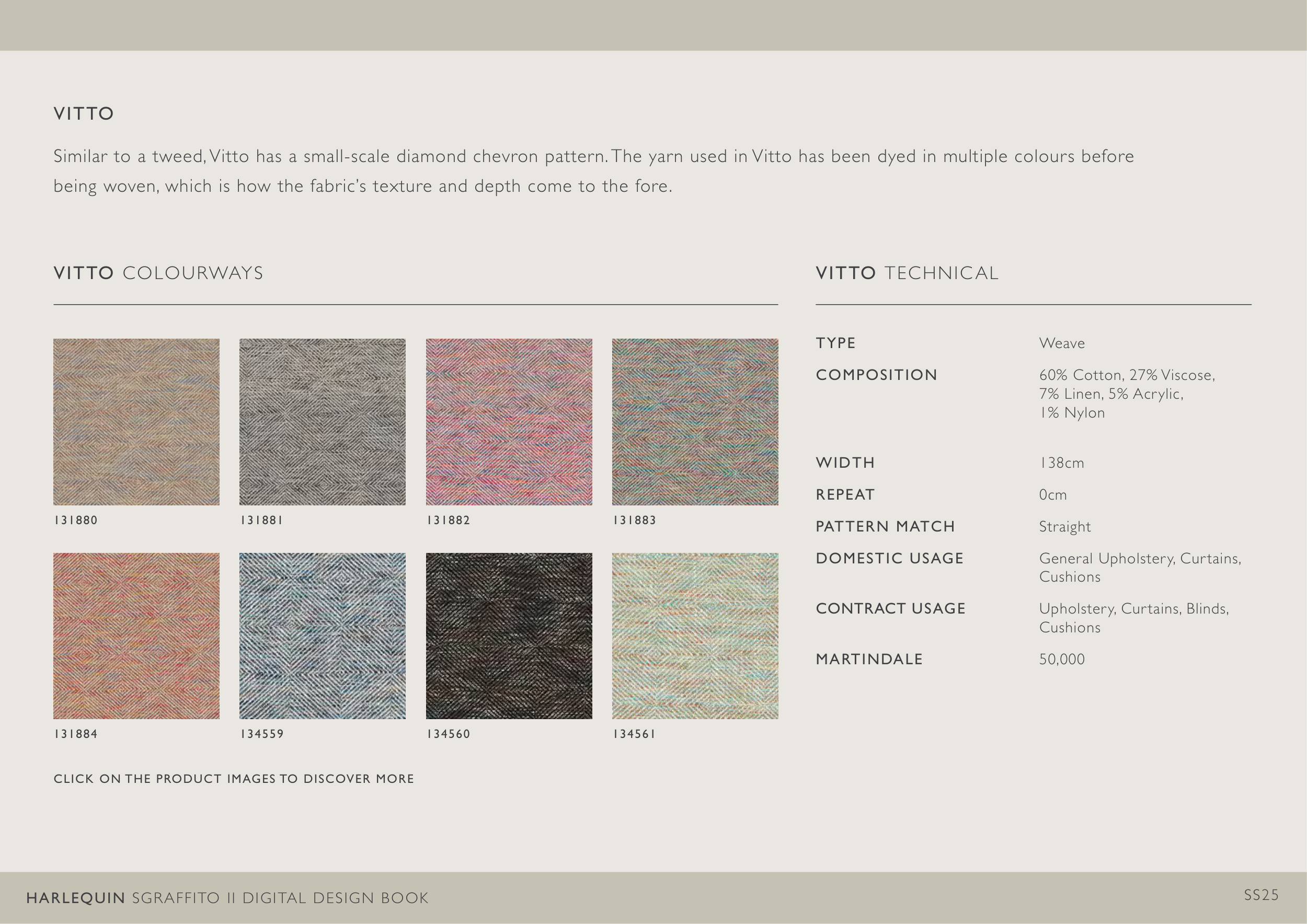Viewport: 1307px width, 924px height.
Task: Click 'Click on the product images' text
Action: [233, 778]
